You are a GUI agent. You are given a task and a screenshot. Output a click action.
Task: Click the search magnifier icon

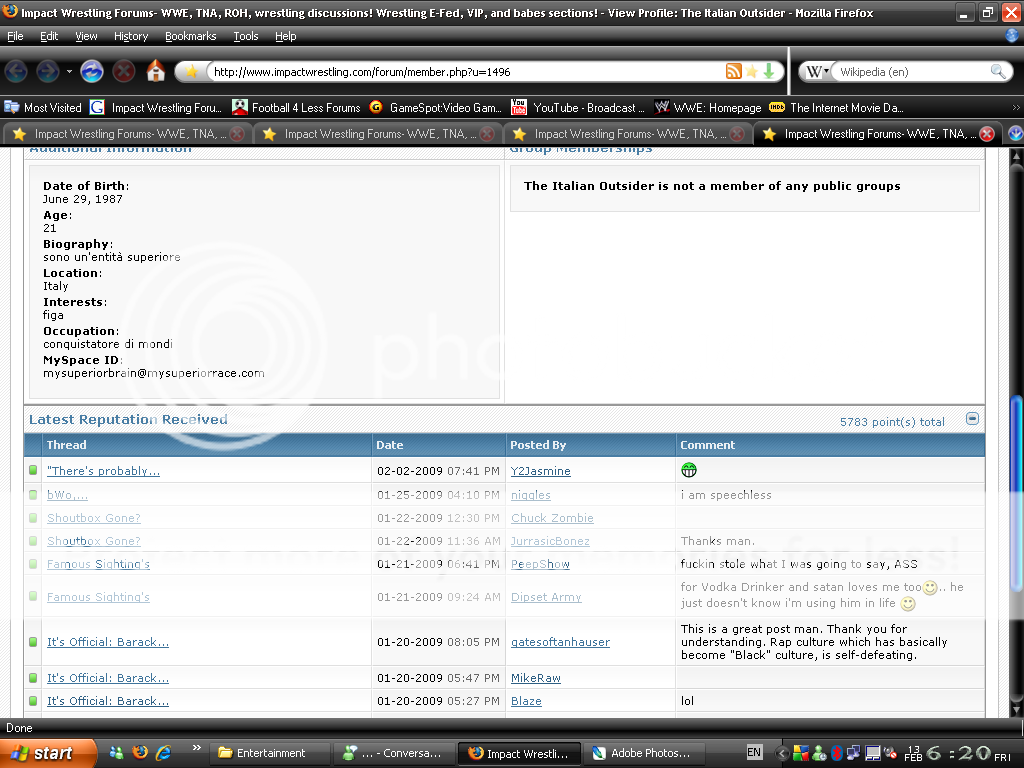coord(997,72)
